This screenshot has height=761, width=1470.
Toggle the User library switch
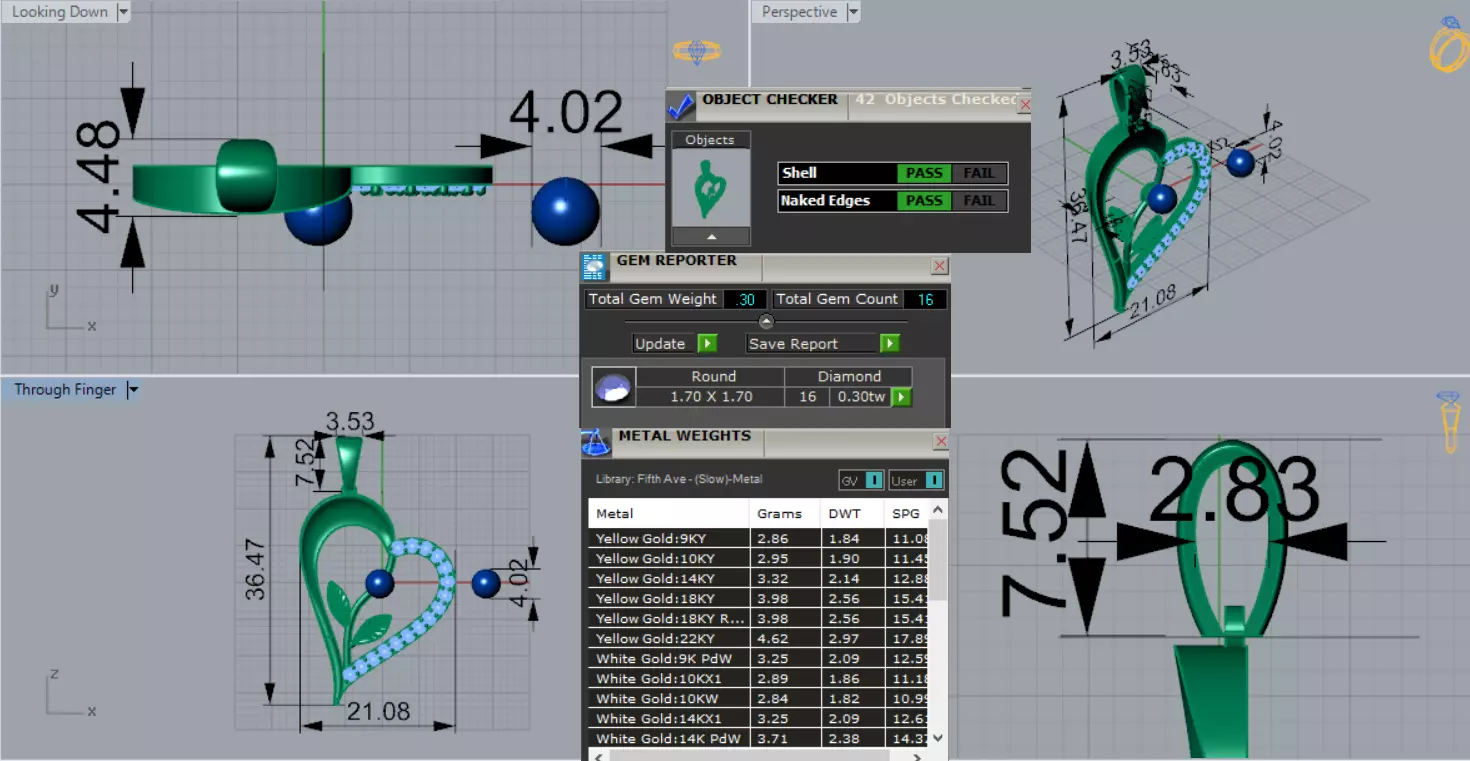click(916, 481)
